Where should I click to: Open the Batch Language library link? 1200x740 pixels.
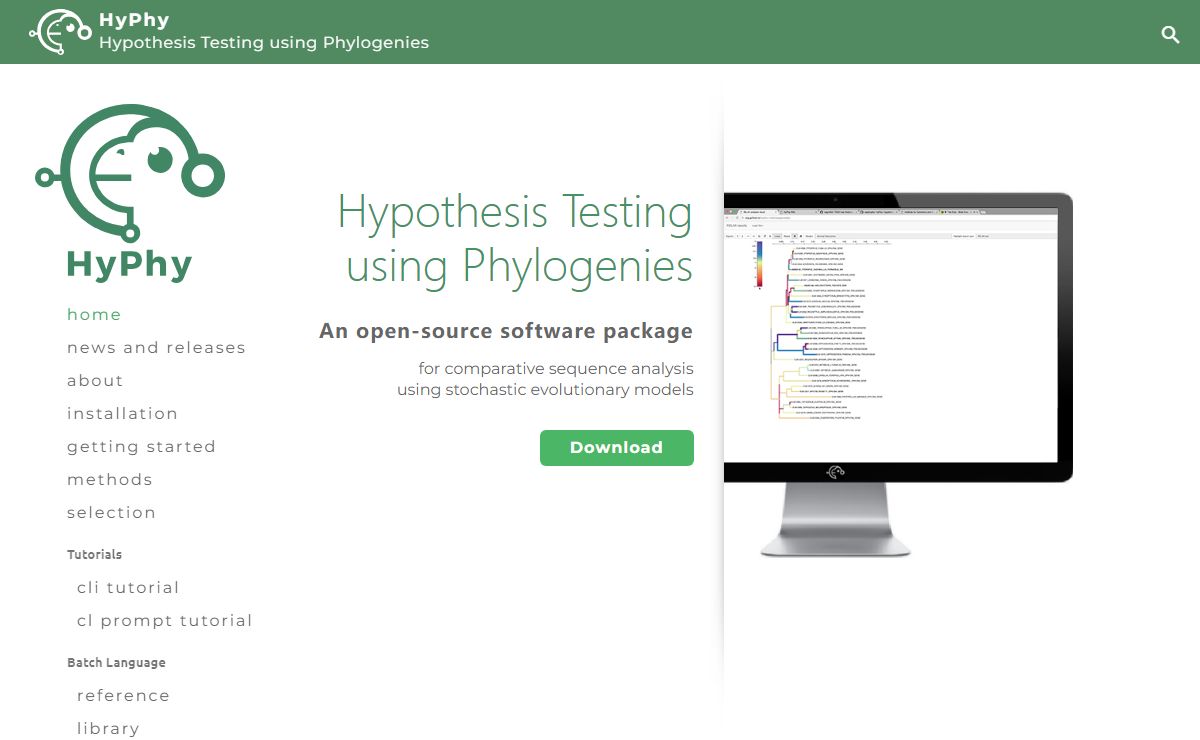pyautogui.click(x=108, y=728)
